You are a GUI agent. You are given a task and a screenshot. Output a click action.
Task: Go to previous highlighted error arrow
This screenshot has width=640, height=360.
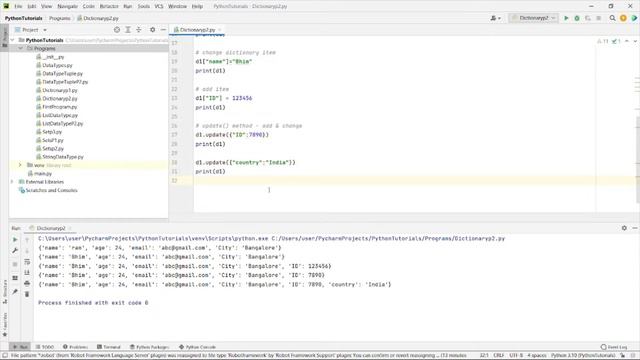click(x=627, y=41)
